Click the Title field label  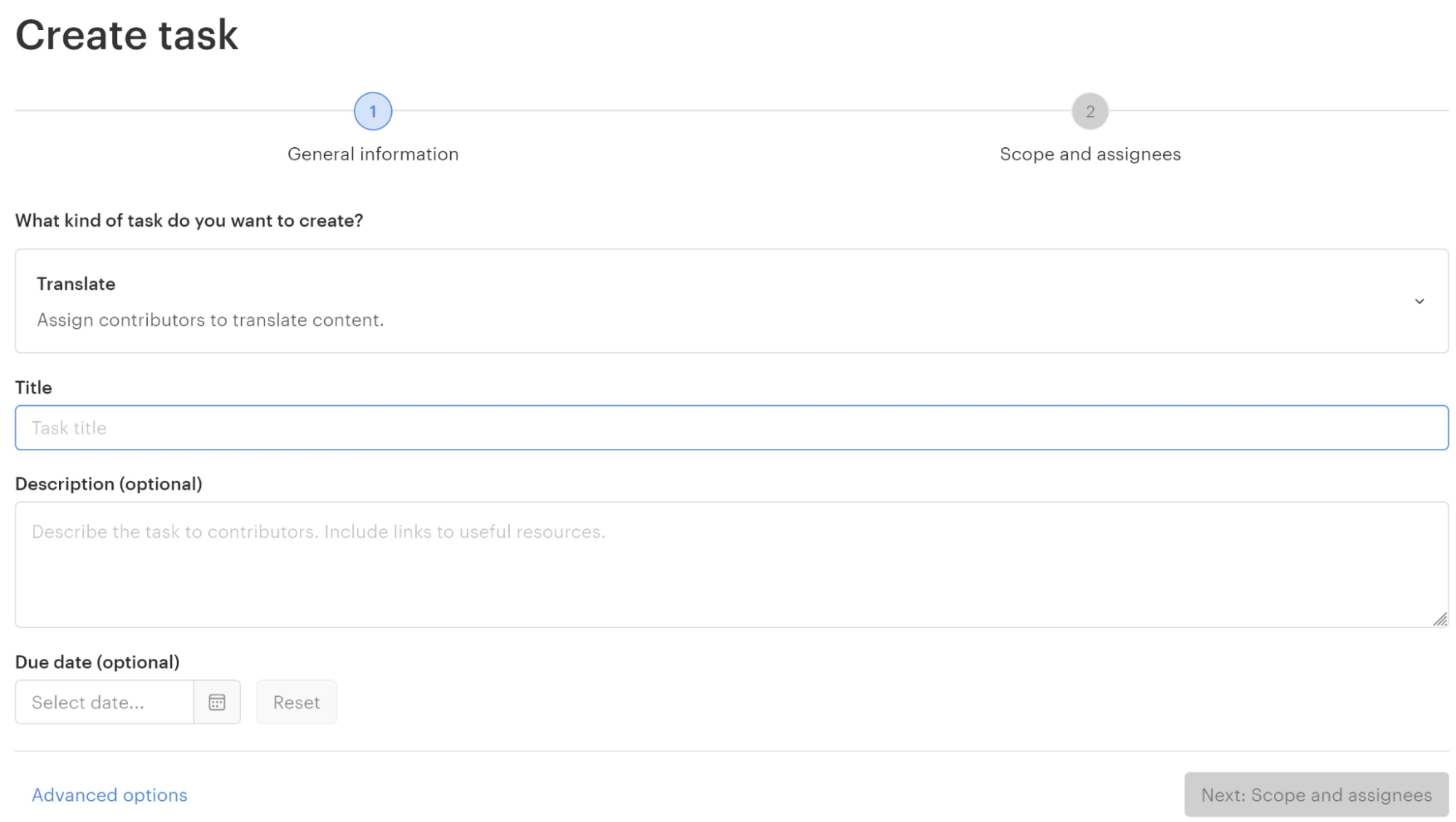tap(34, 387)
